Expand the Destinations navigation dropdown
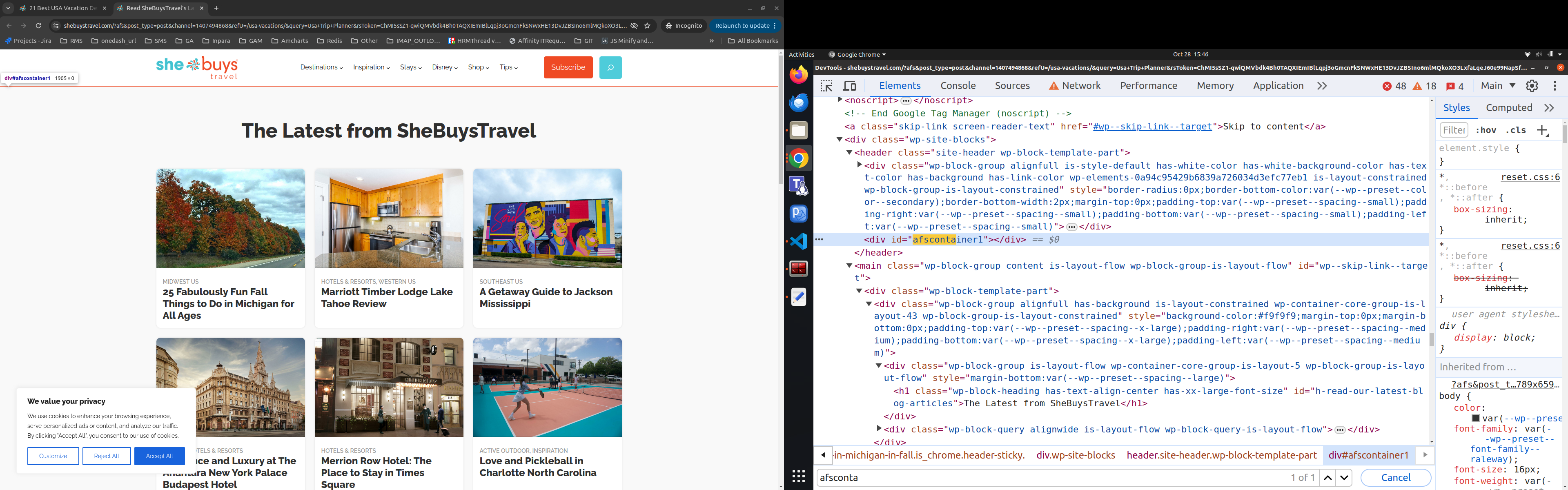1568x490 pixels. click(321, 67)
